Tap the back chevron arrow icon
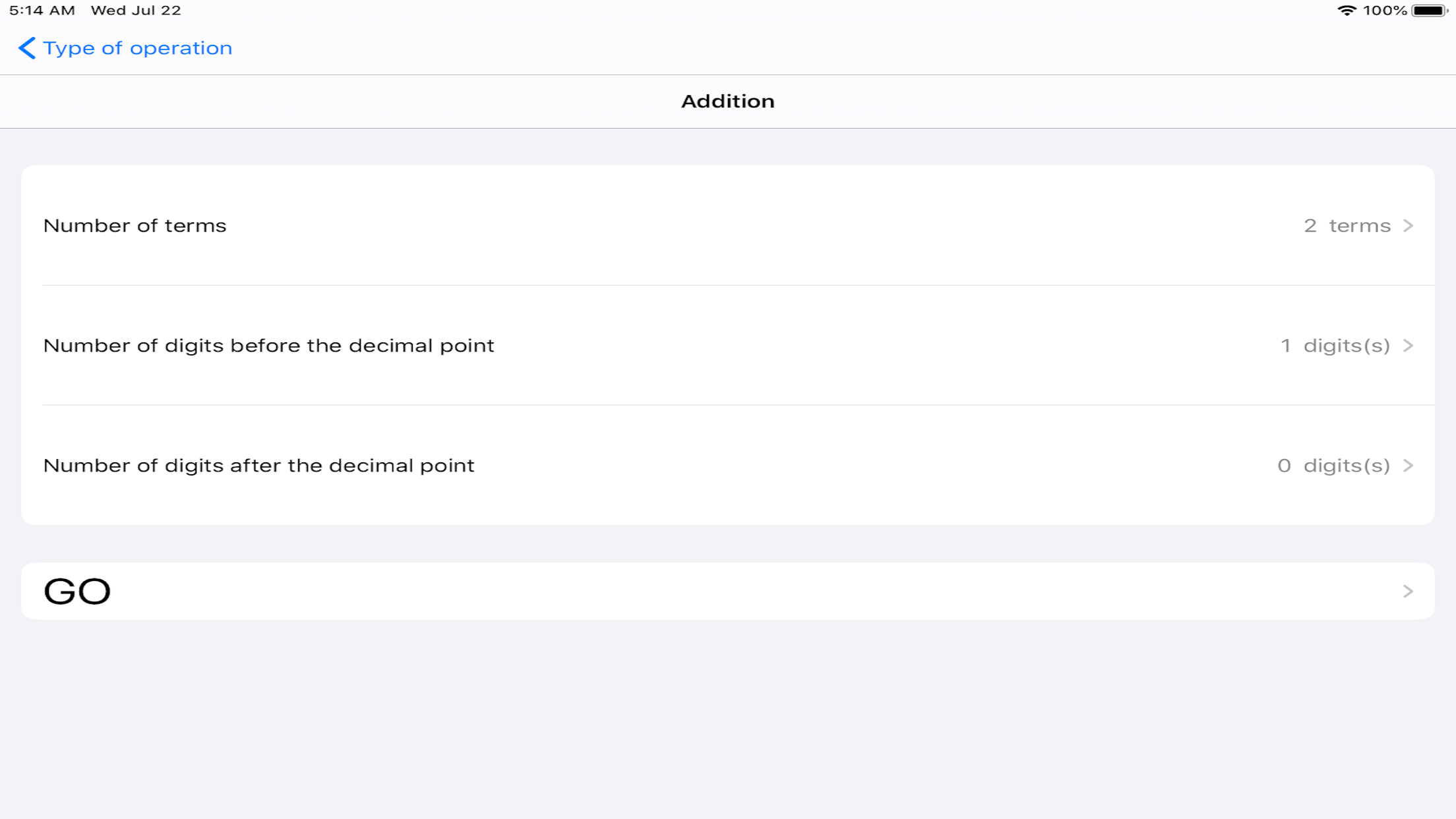The height and width of the screenshot is (819, 1456). [x=26, y=48]
